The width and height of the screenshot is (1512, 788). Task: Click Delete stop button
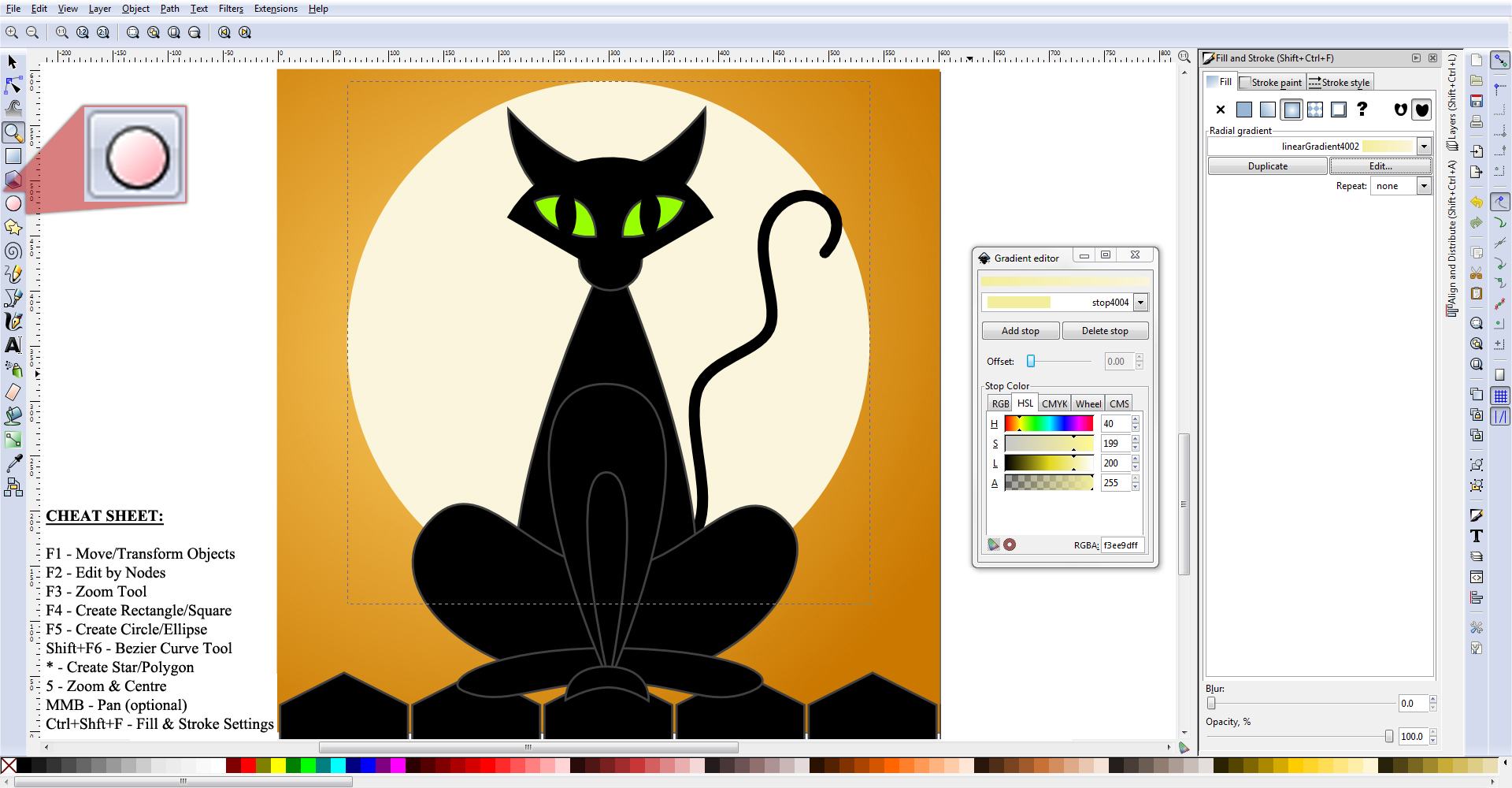(1105, 331)
